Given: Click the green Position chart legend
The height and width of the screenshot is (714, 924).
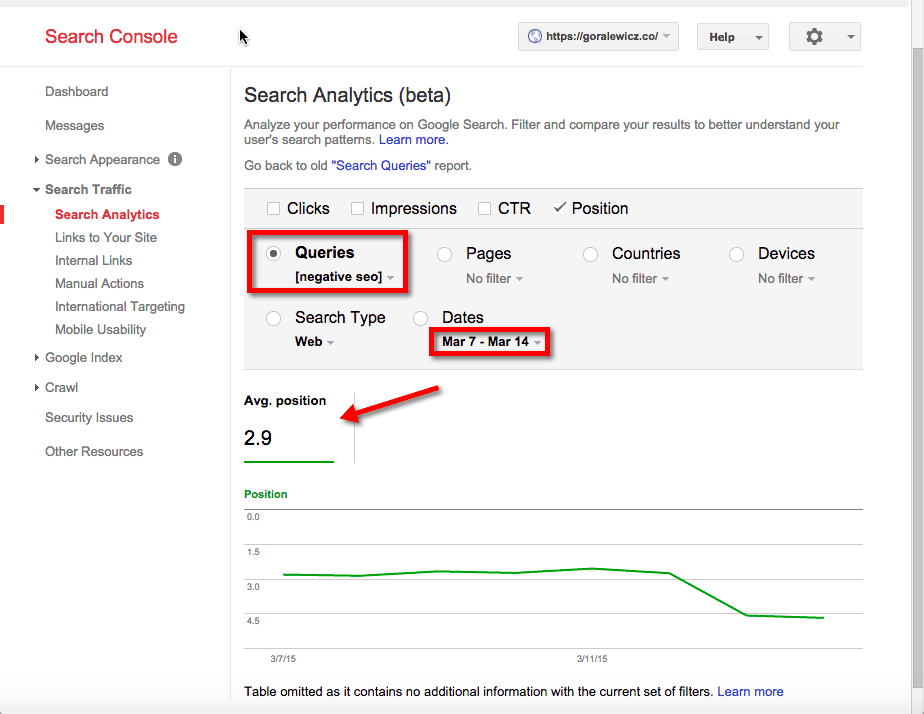Looking at the screenshot, I should [x=266, y=494].
